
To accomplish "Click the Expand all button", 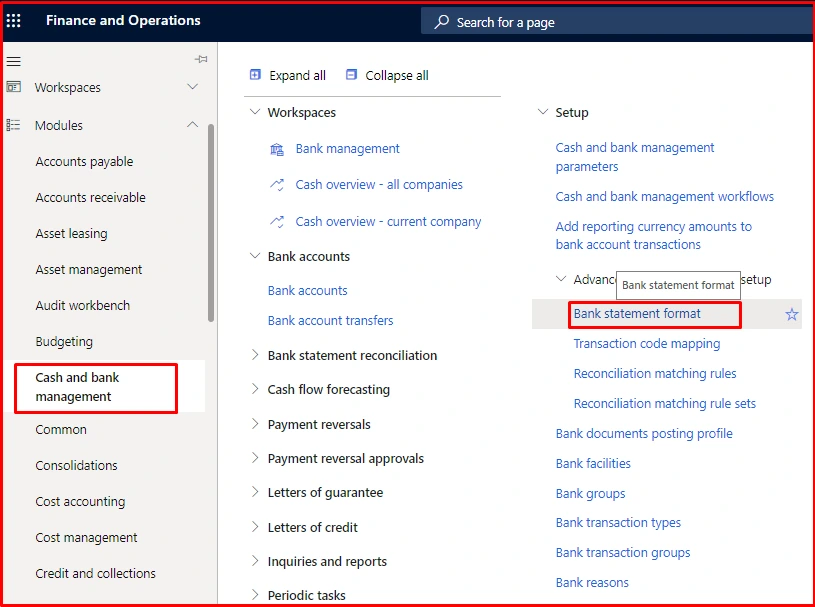I will (287, 75).
